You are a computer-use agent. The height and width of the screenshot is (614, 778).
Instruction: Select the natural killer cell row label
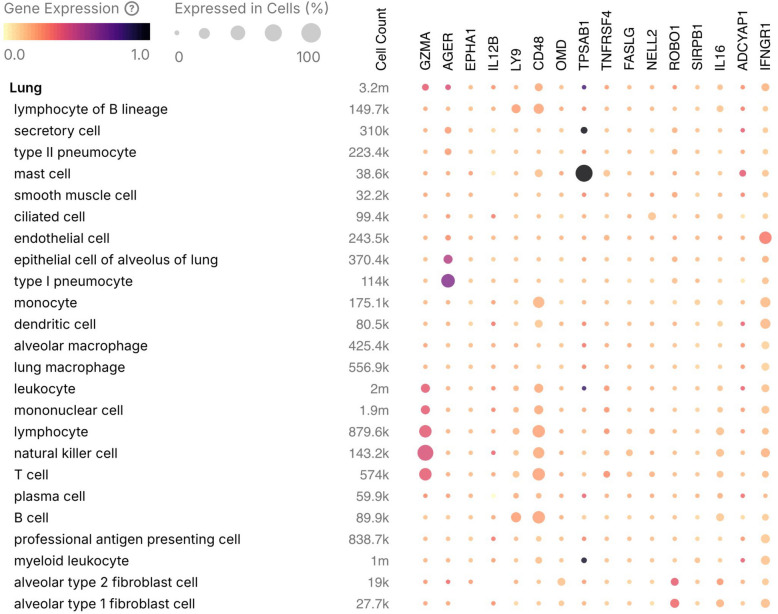tap(65, 453)
